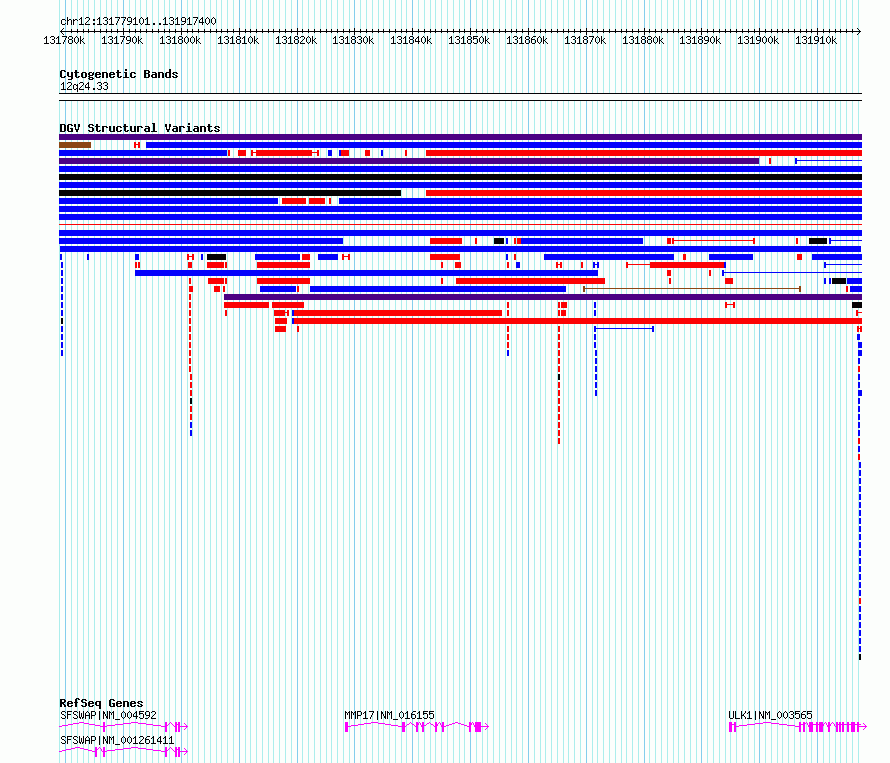Click the SFSWAP NM_004592 gene model glyph
This screenshot has height=763, width=890.
coord(123,727)
